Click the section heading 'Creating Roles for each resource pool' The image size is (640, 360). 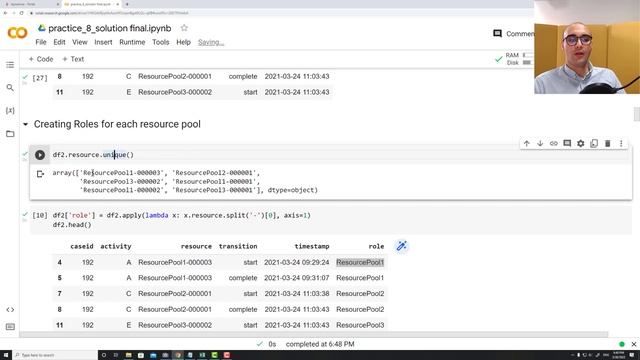coord(117,124)
